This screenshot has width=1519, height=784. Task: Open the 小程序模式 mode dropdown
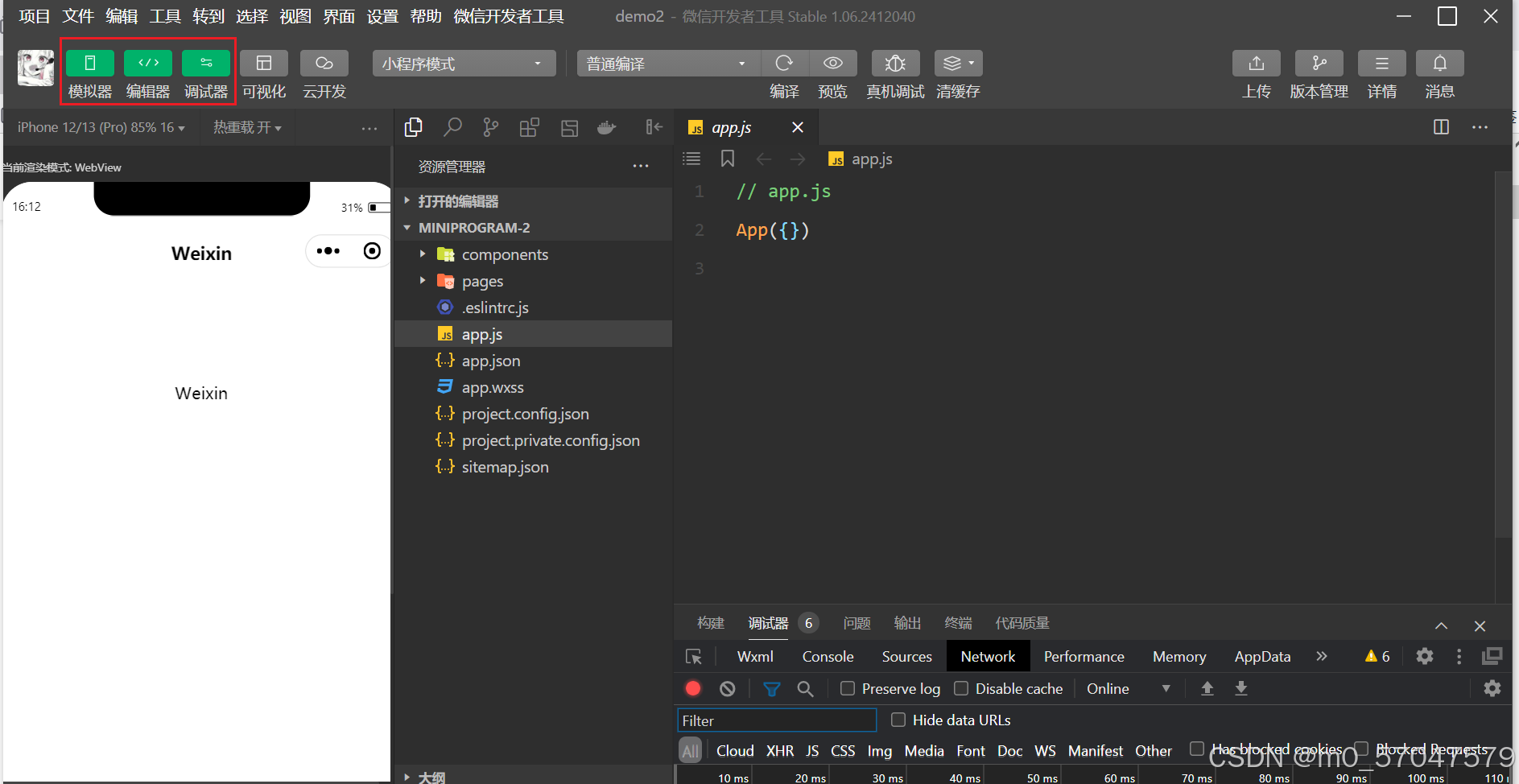click(464, 64)
